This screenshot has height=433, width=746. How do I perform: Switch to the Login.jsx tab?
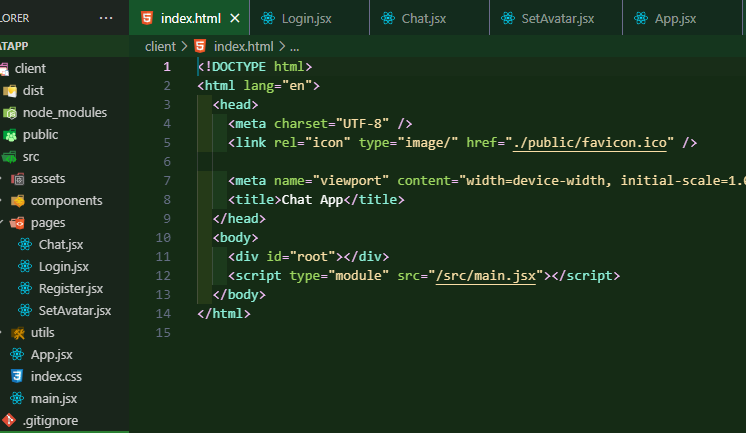(x=309, y=18)
